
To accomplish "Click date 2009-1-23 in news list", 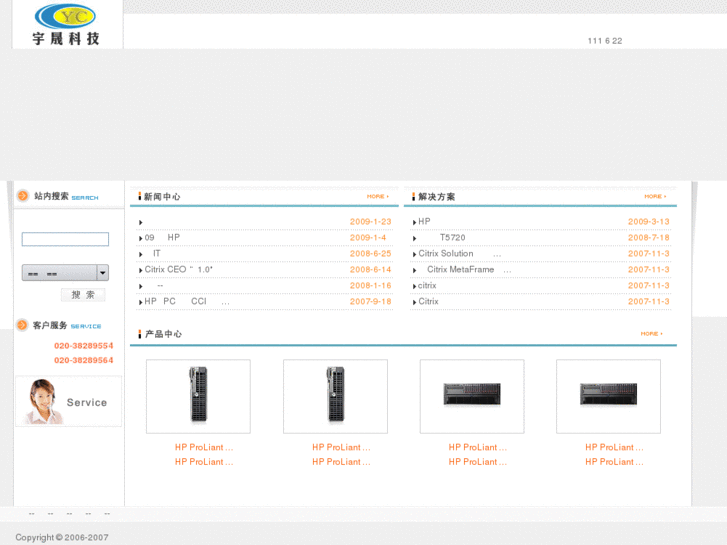I will [370, 222].
